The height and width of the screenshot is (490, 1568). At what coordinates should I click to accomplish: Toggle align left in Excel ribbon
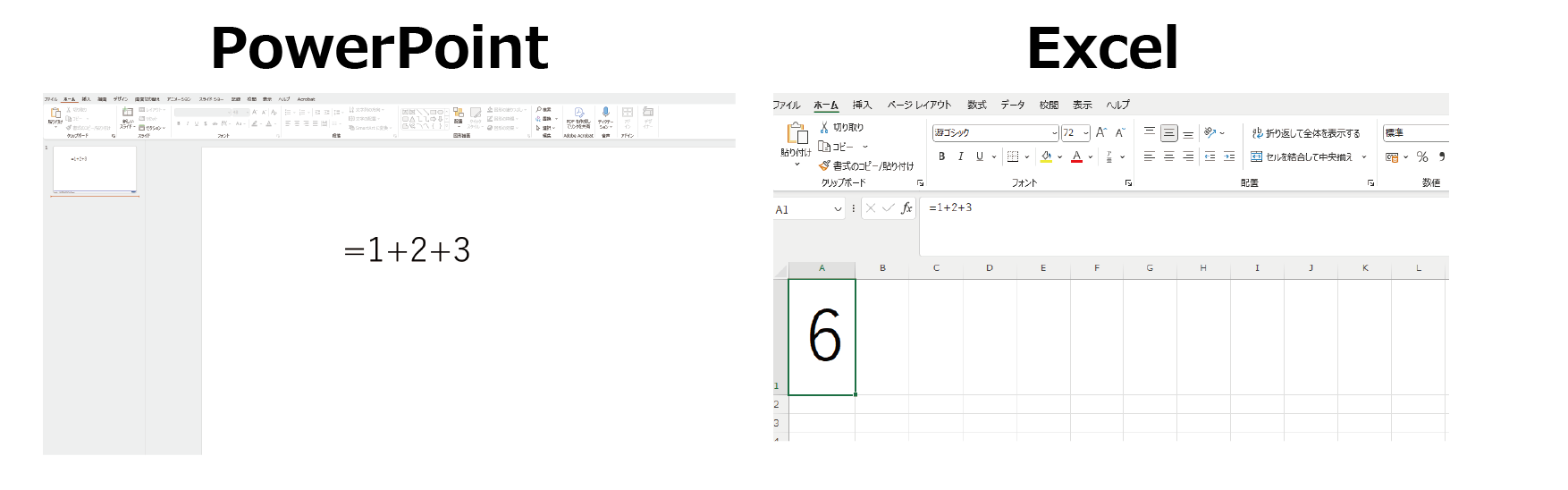[x=1150, y=156]
